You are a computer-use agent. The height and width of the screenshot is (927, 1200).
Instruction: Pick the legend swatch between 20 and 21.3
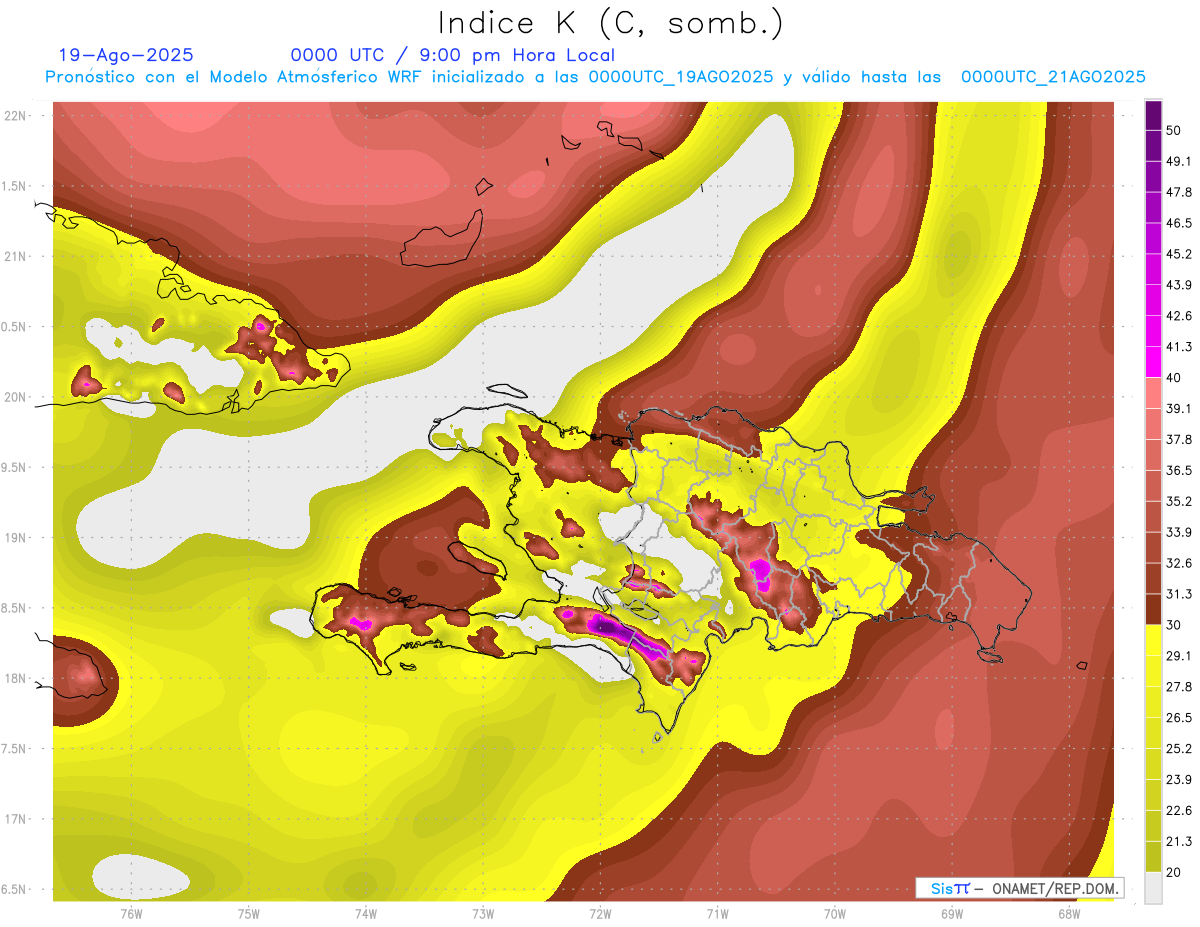point(1153,857)
